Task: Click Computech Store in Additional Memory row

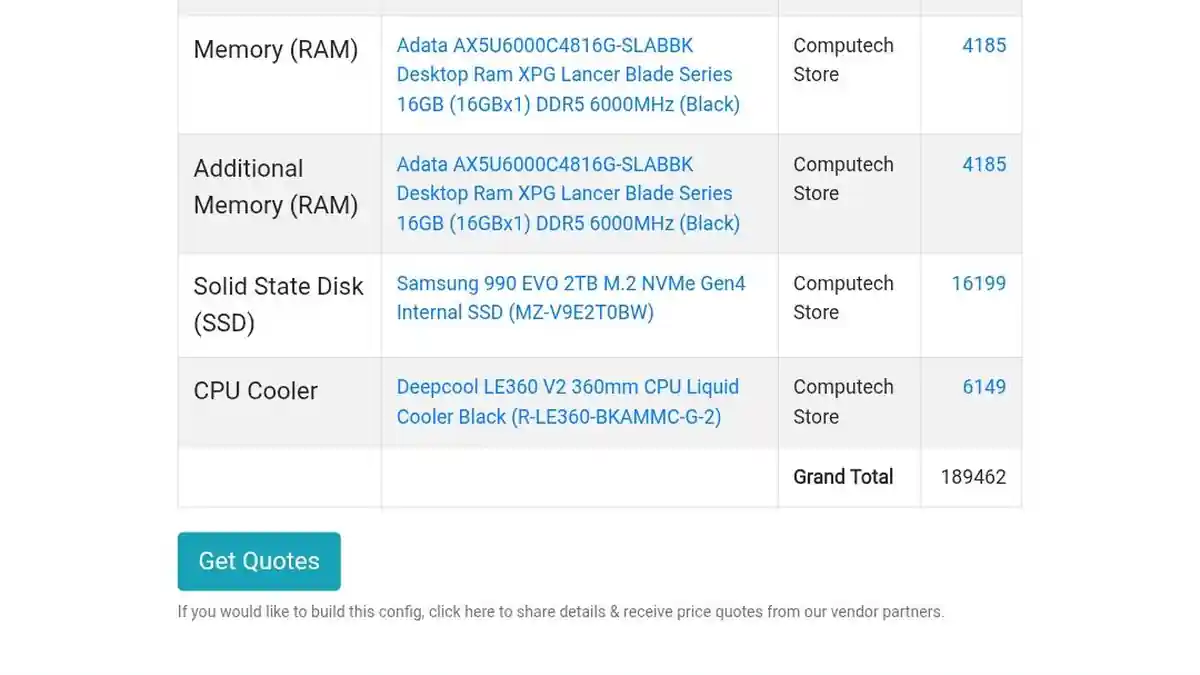Action: point(843,179)
